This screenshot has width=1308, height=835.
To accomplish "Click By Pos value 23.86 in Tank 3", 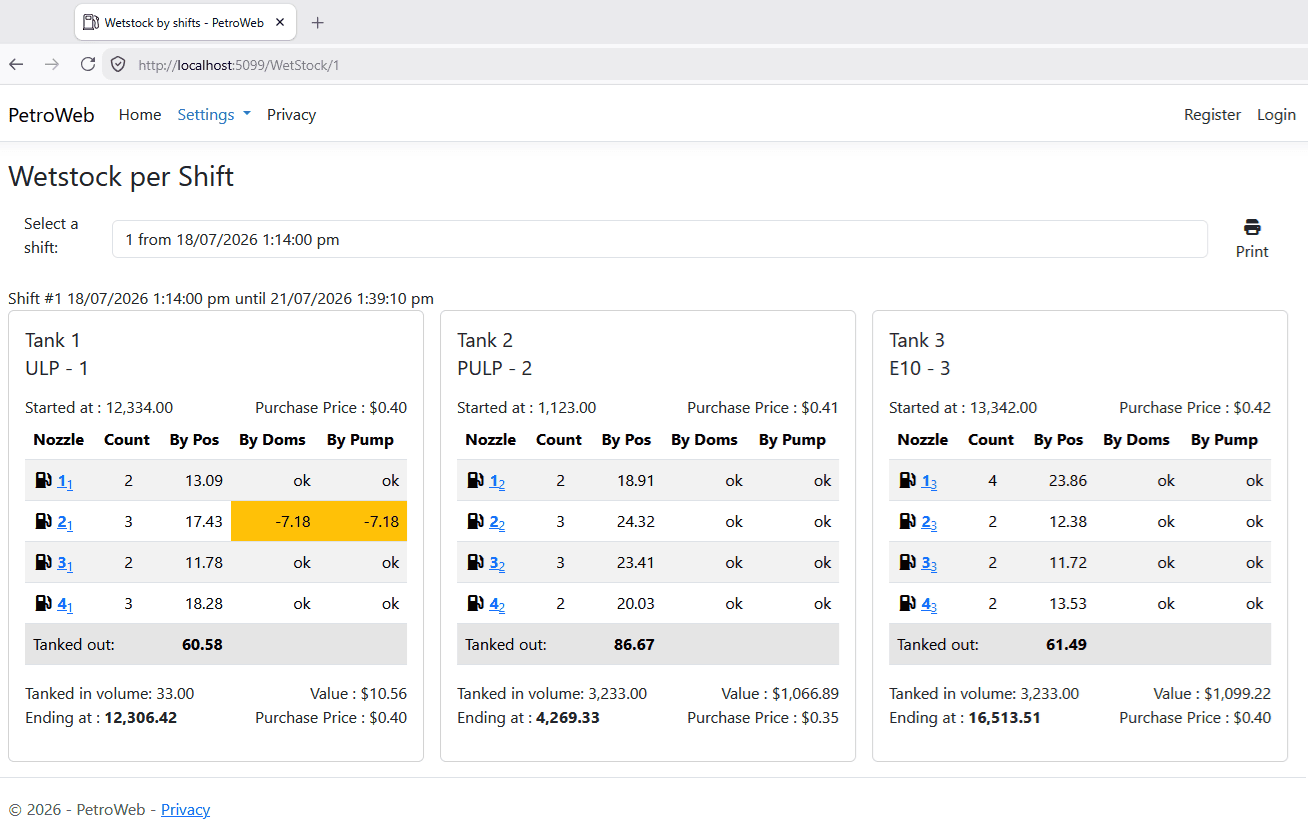I will pyautogui.click(x=1066, y=480).
